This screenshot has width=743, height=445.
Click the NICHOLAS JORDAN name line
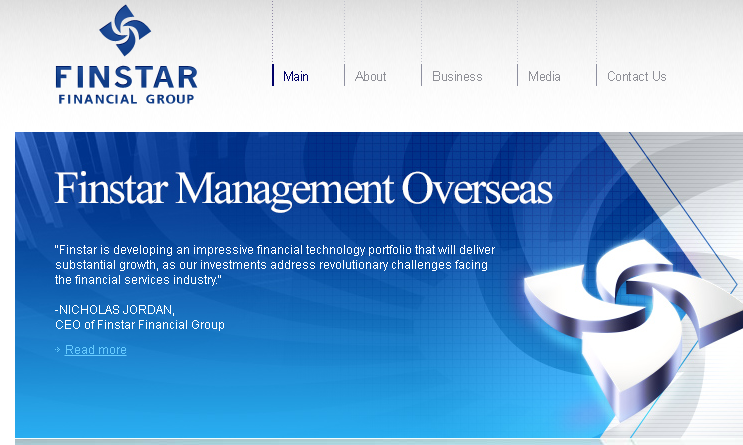(x=115, y=310)
